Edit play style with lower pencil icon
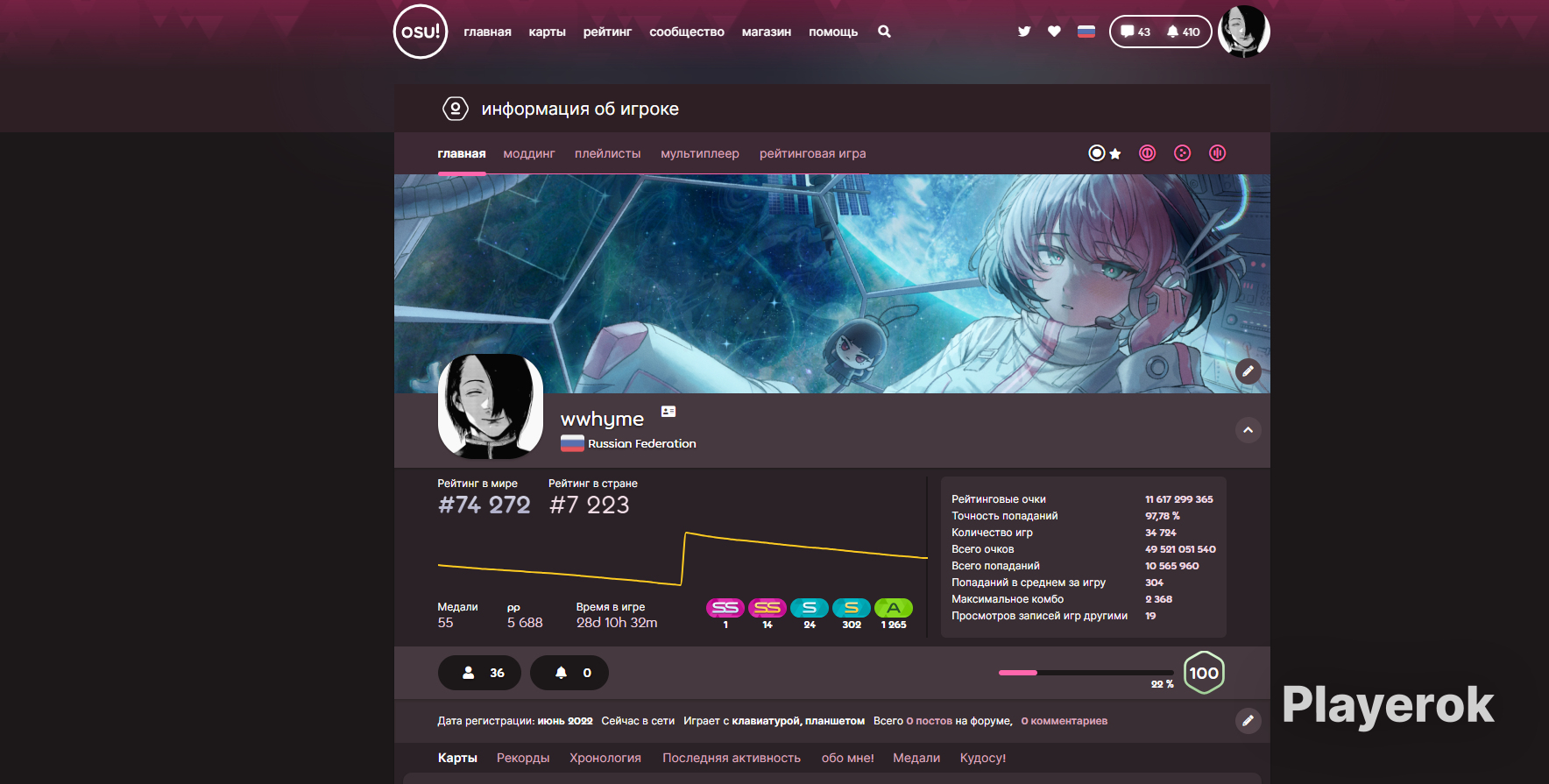This screenshot has width=1549, height=784. coord(1248,721)
